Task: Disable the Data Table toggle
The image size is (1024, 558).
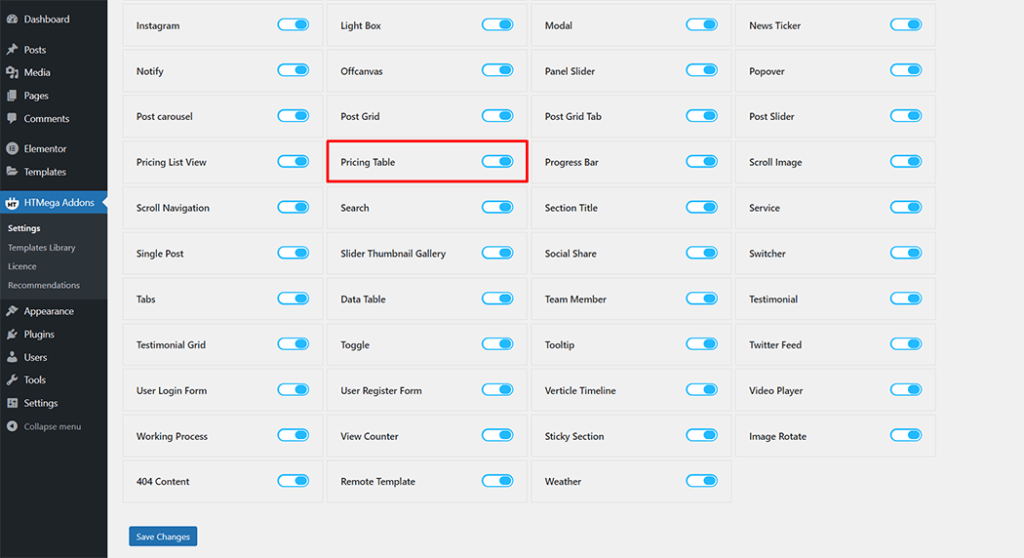Action: pyautogui.click(x=498, y=299)
